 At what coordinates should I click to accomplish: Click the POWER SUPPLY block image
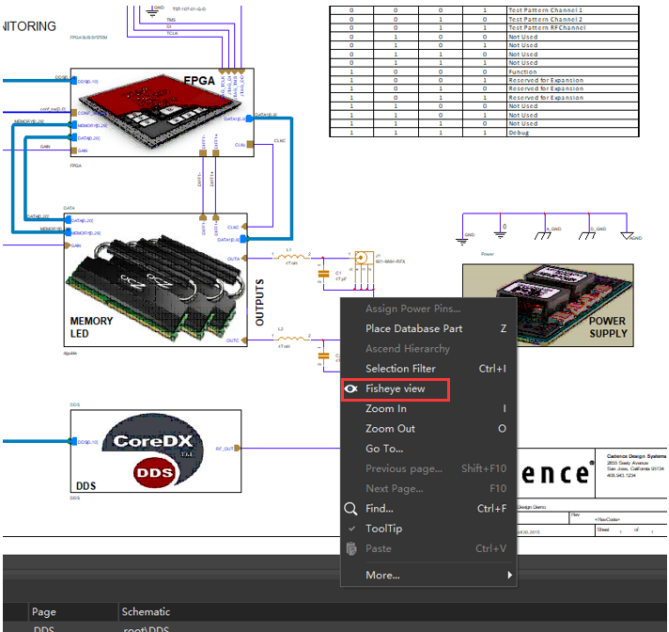tap(548, 305)
